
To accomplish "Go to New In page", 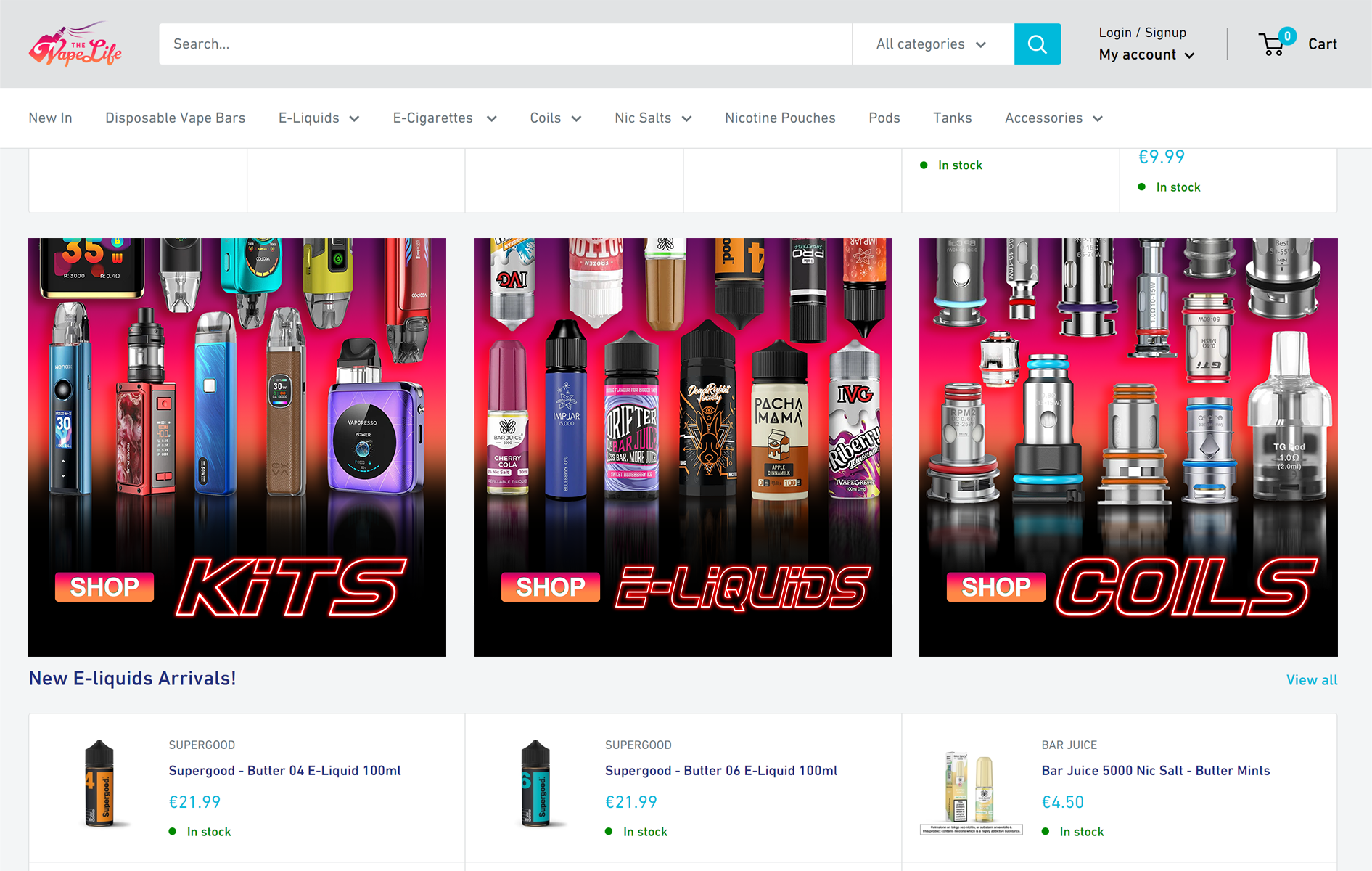I will click(50, 118).
